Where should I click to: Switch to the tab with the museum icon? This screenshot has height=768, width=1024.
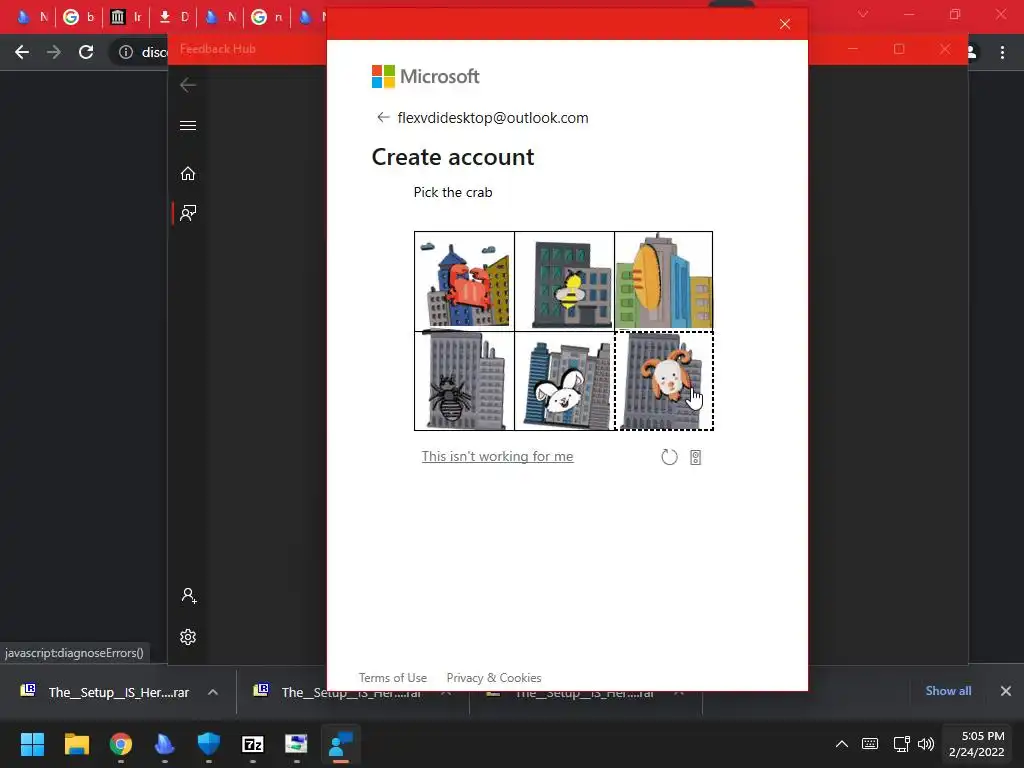125,17
